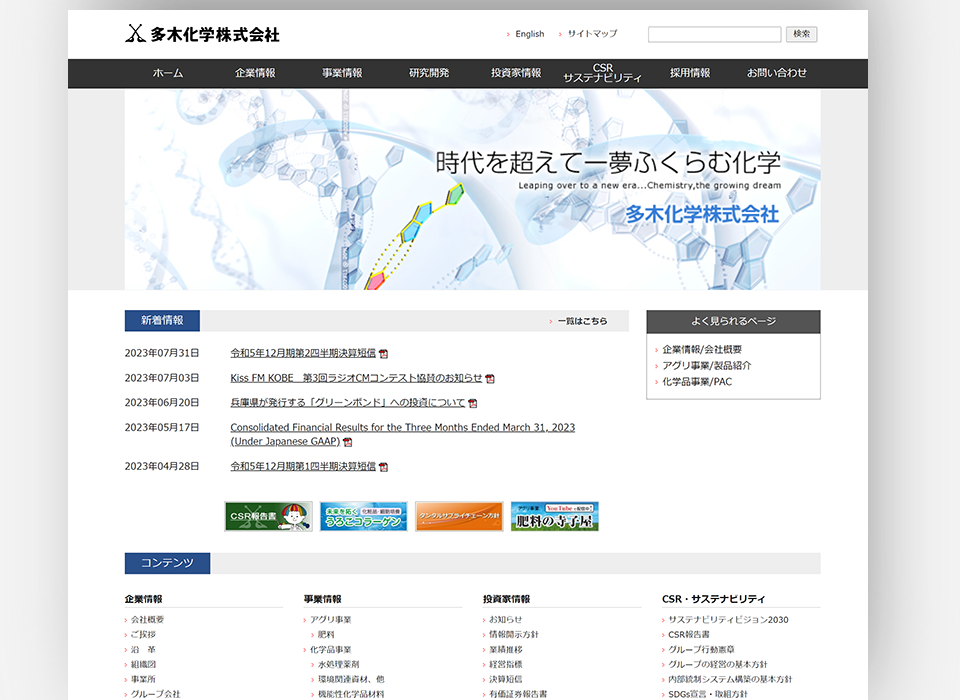Open PDF icon beside グリーンボンド news item
The width and height of the screenshot is (960, 700).
pyautogui.click(x=472, y=402)
